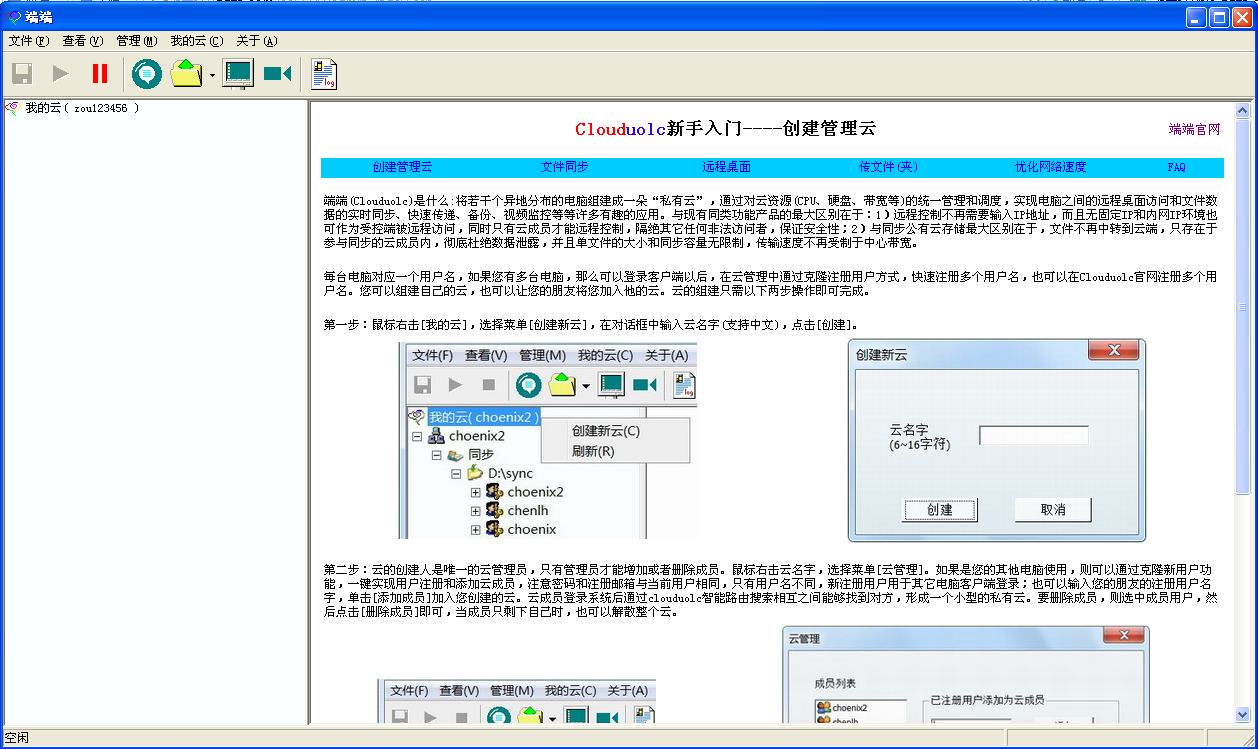
Task: Follow the 传文件(夹) link
Action: coord(888,167)
